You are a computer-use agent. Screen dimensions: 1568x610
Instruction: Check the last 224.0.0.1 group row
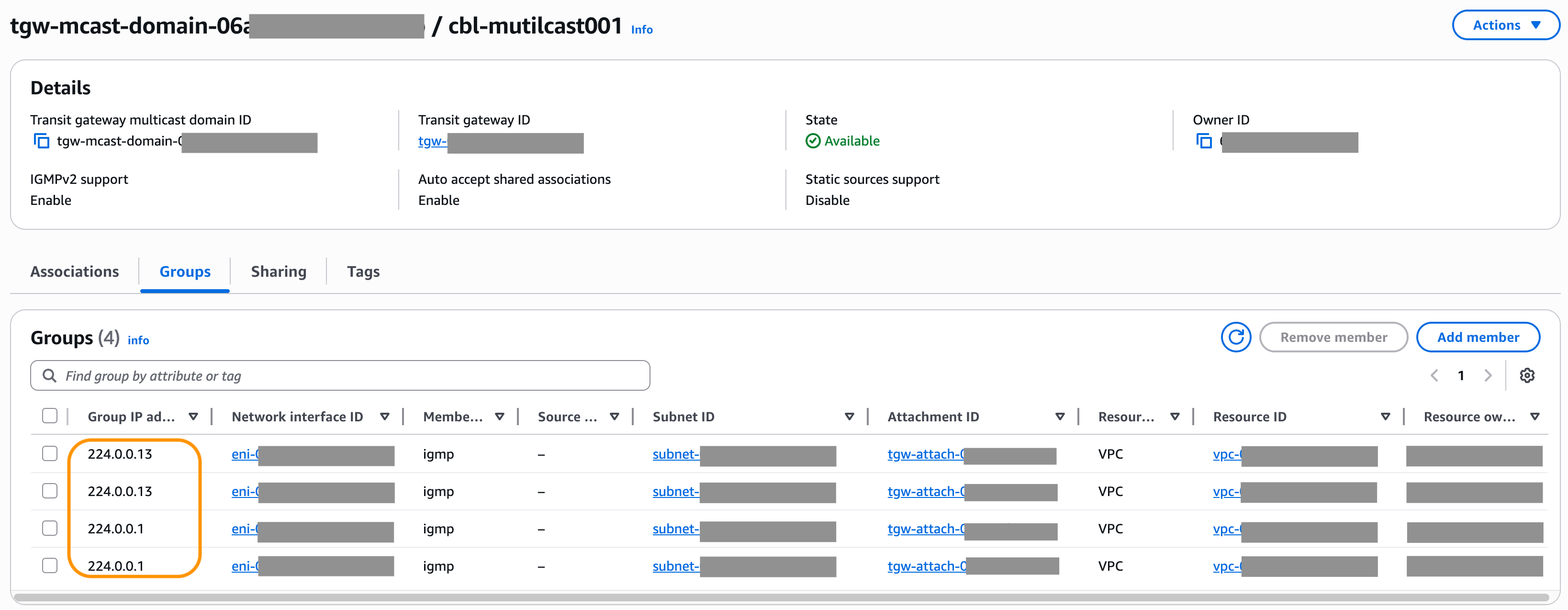click(49, 565)
